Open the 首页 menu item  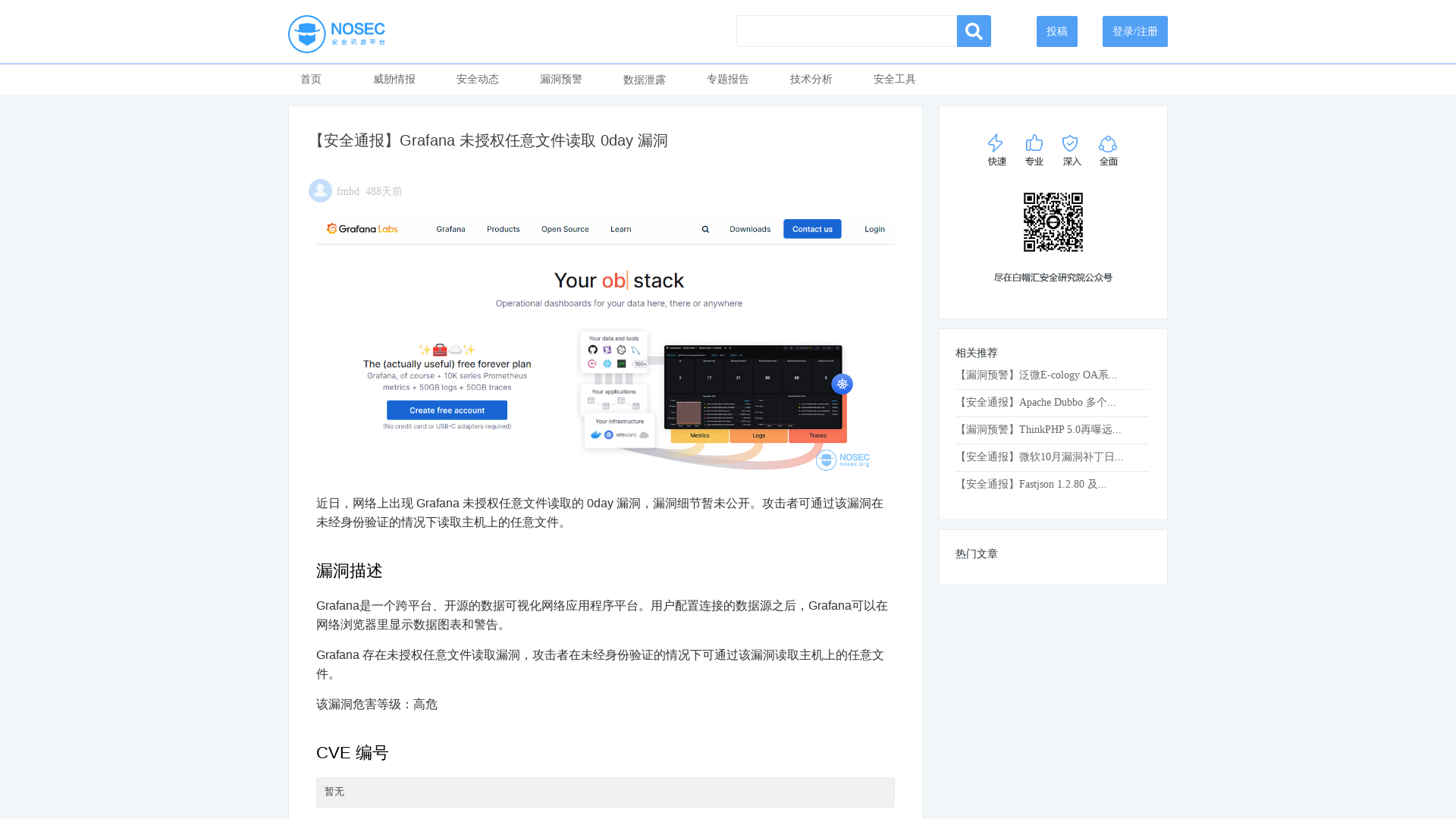[311, 80]
